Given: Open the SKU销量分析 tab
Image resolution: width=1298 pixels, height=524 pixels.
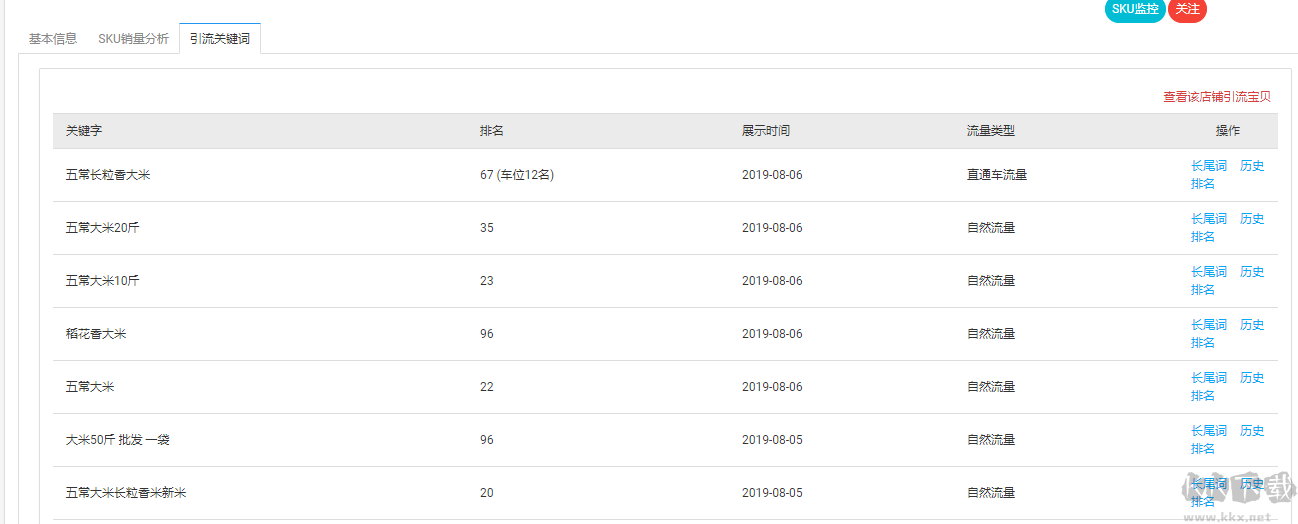Looking at the screenshot, I should [133, 39].
